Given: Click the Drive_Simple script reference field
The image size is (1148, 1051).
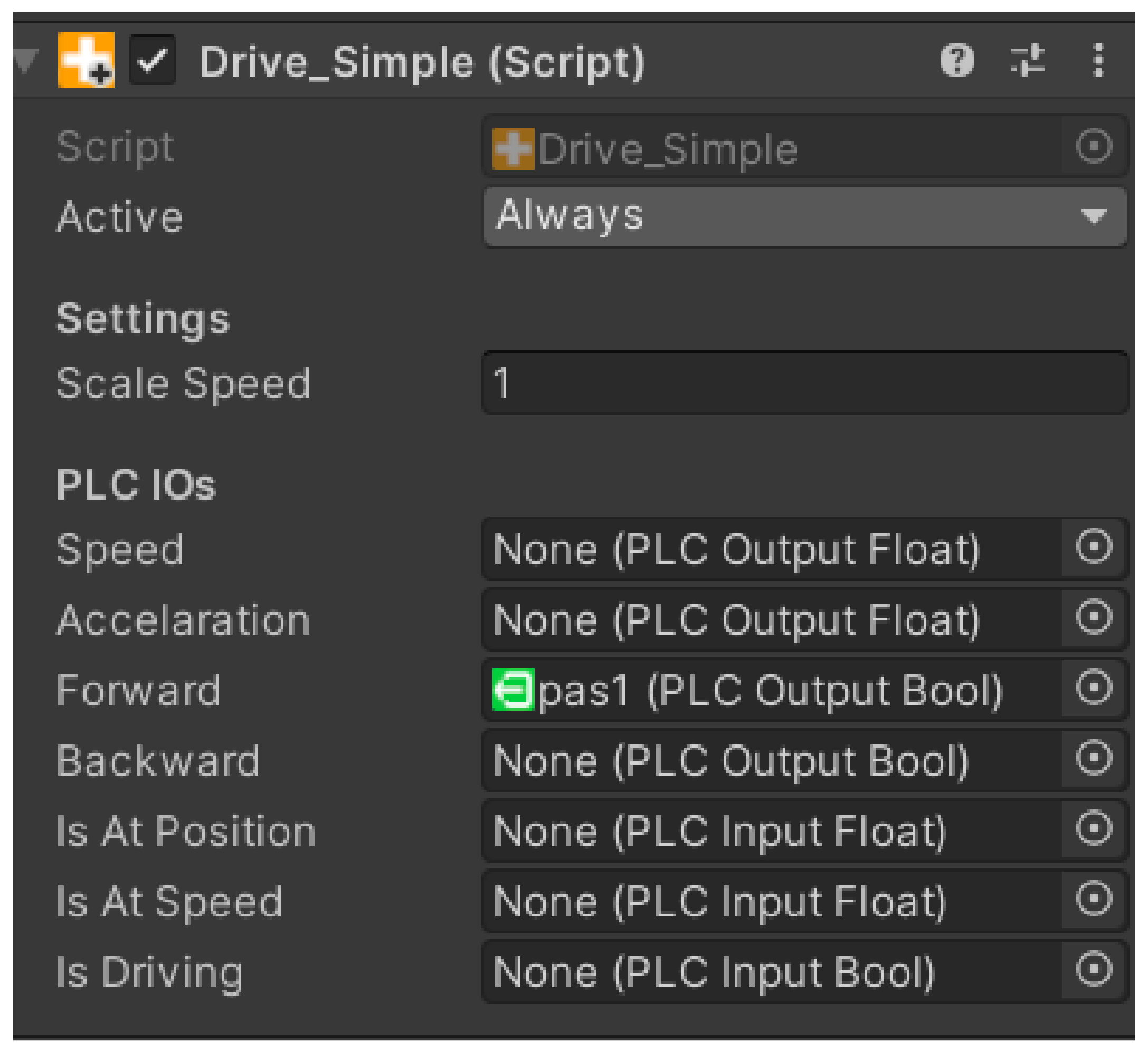Looking at the screenshot, I should pyautogui.click(x=667, y=149).
